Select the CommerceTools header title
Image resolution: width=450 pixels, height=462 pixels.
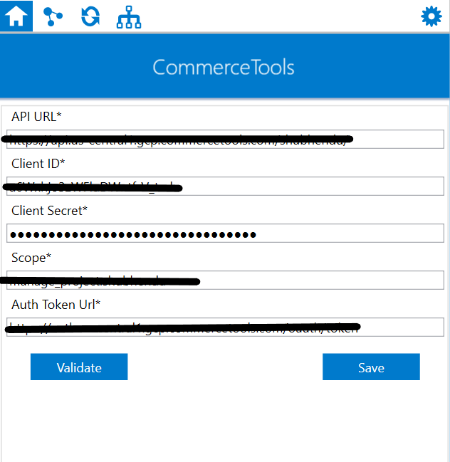(x=223, y=67)
